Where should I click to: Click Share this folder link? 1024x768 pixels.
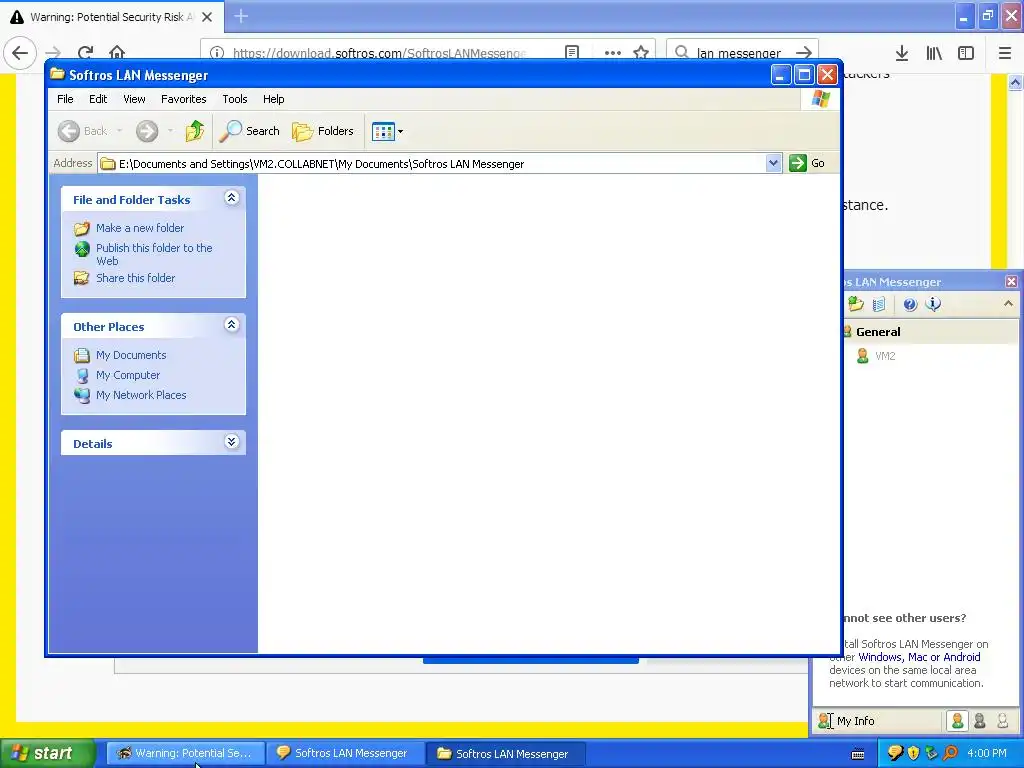point(135,278)
